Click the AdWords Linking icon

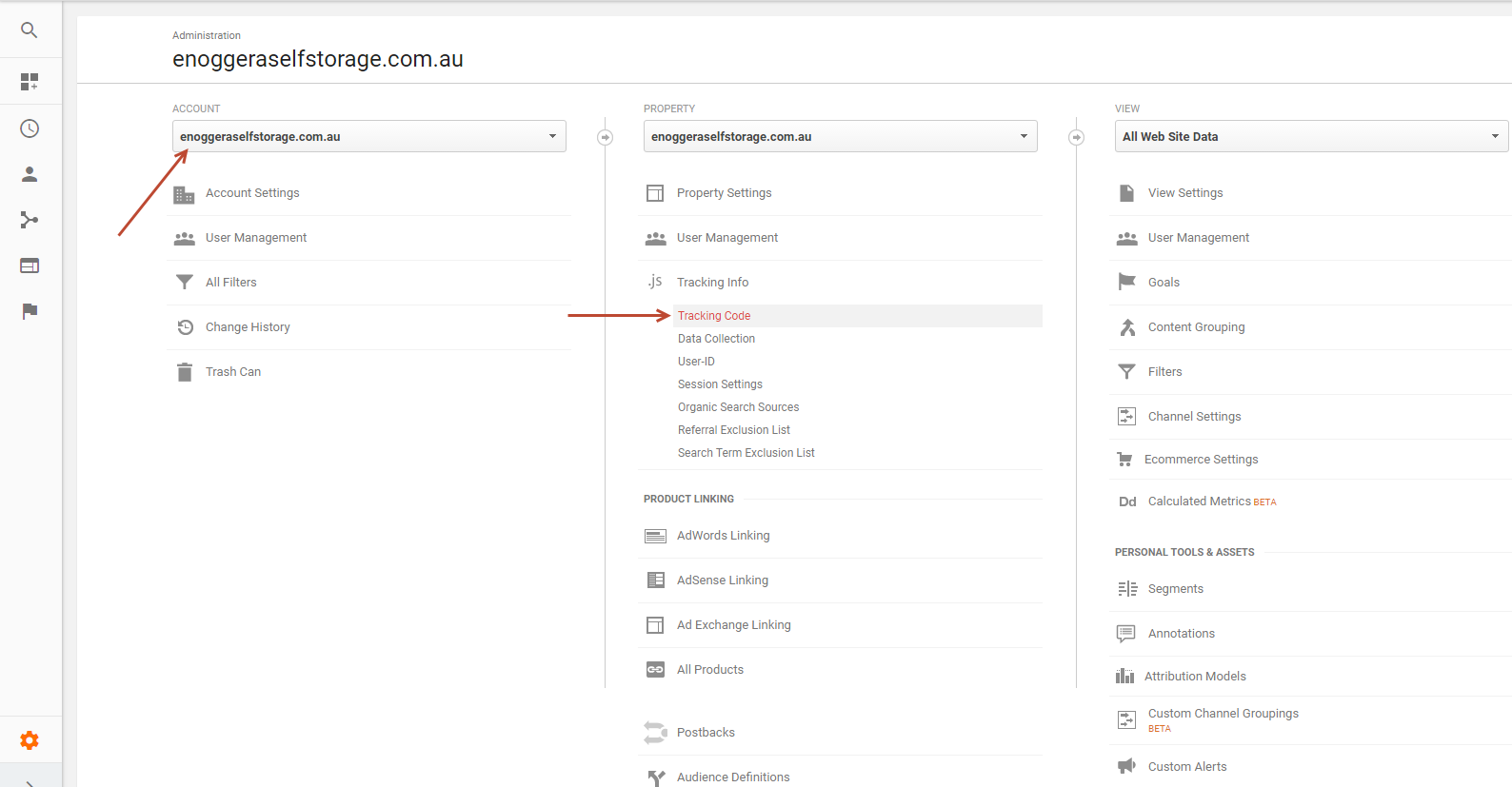(655, 536)
